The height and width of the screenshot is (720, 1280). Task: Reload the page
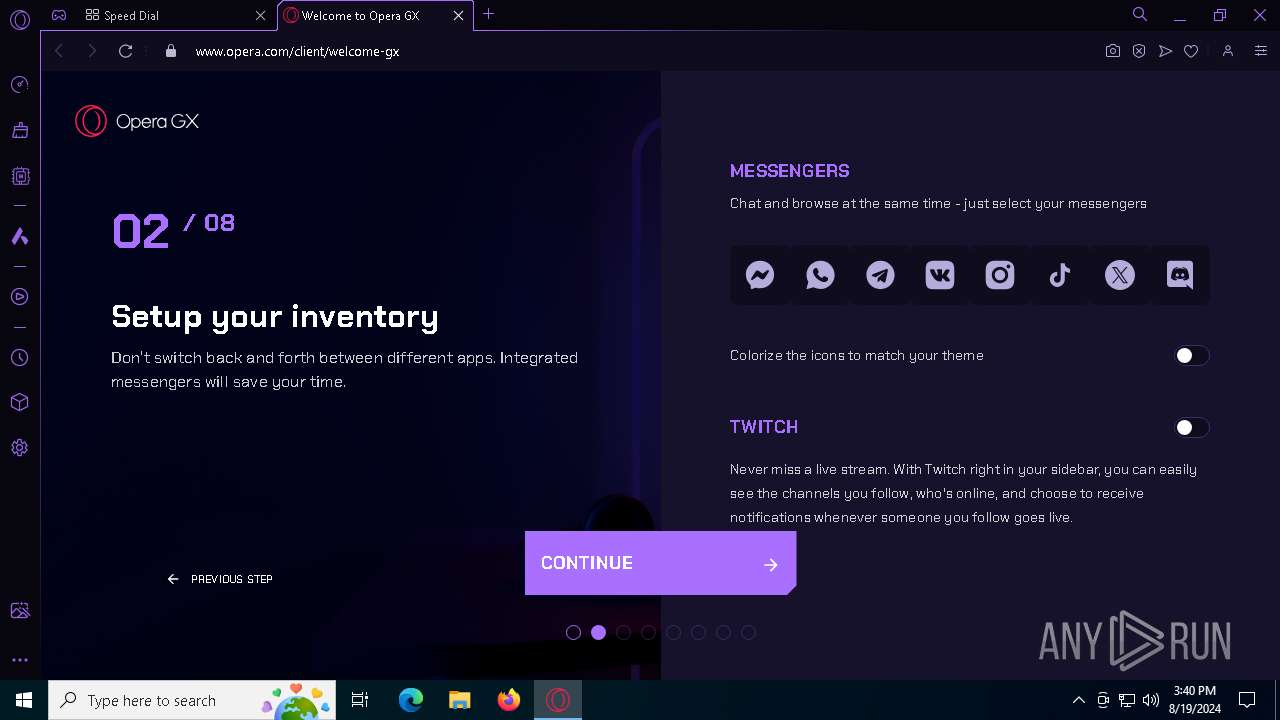coord(125,51)
